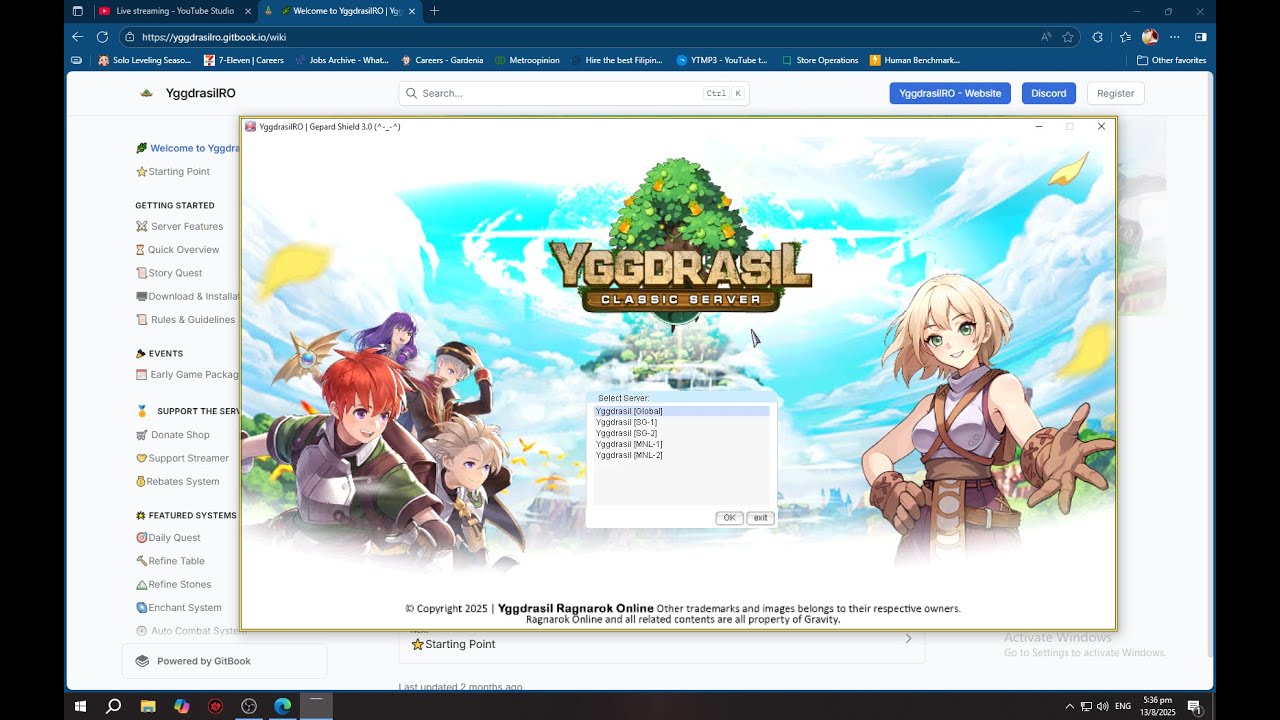Open Welcome to Yggdrasil sidebar page

click(188, 148)
